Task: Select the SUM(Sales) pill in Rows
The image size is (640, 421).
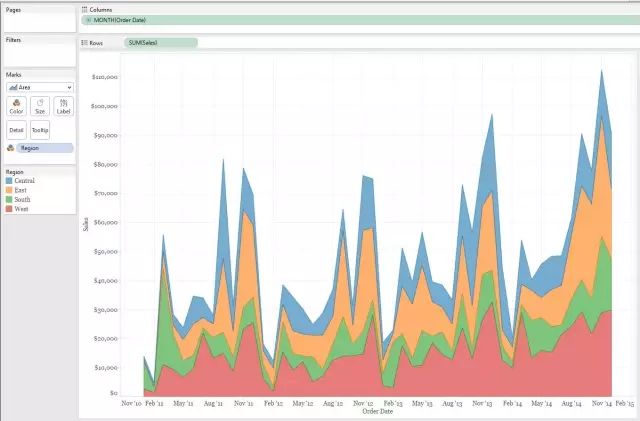Action: click(161, 42)
